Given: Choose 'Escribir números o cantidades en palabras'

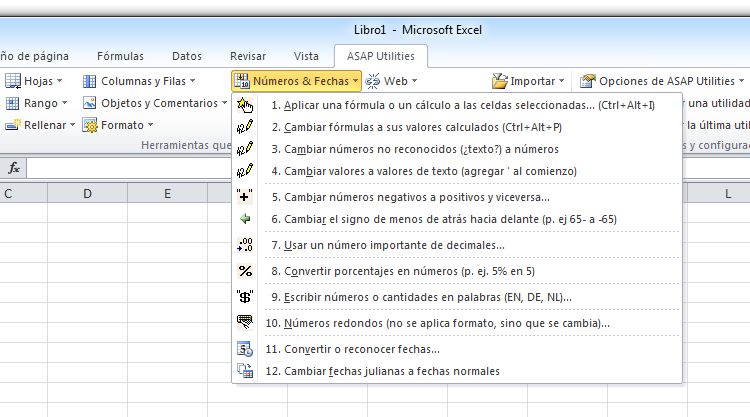Looking at the screenshot, I should tap(457, 297).
